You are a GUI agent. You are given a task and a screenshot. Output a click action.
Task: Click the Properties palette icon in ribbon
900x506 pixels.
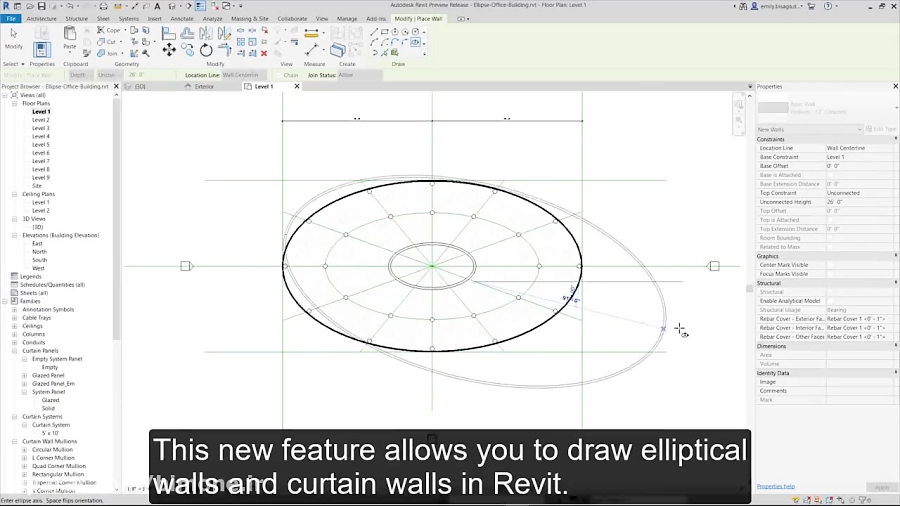(42, 49)
